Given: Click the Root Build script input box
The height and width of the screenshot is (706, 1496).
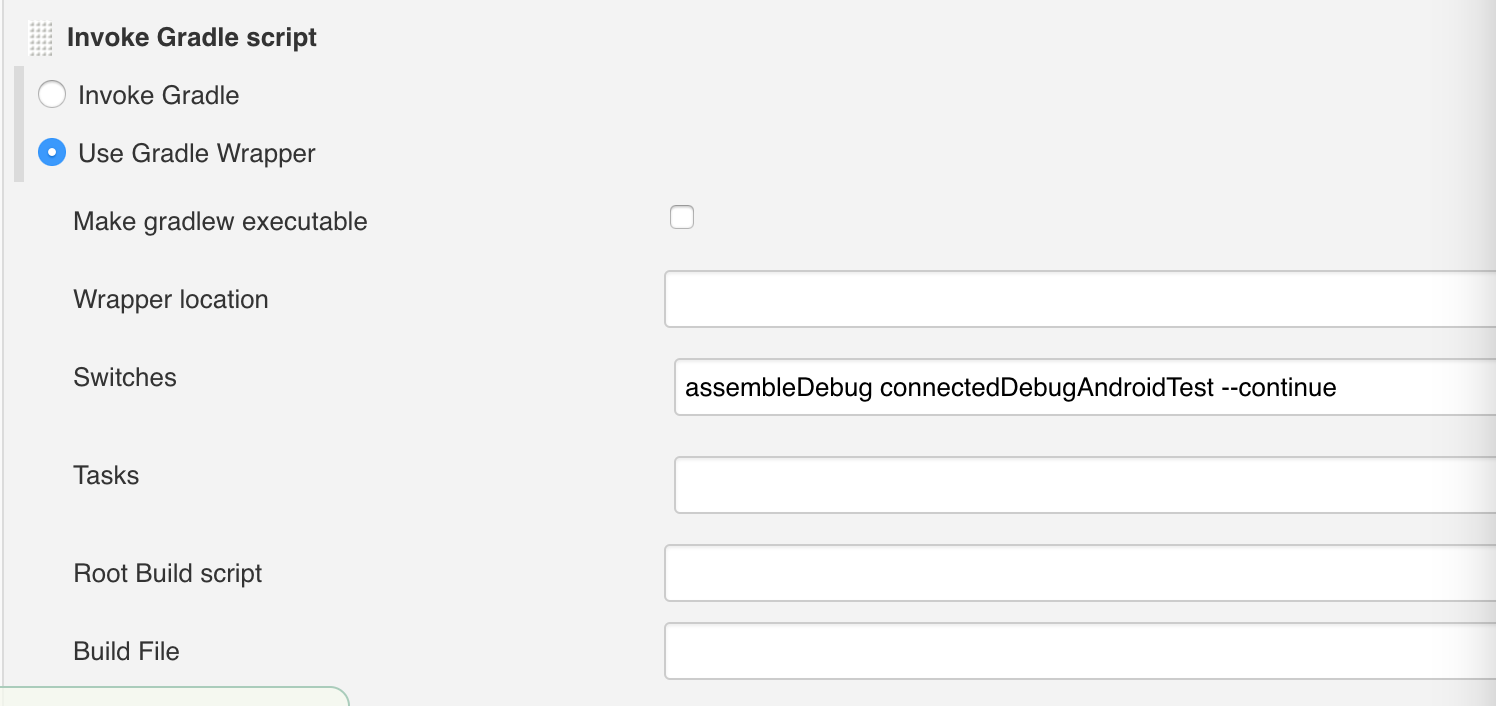Looking at the screenshot, I should point(1080,573).
